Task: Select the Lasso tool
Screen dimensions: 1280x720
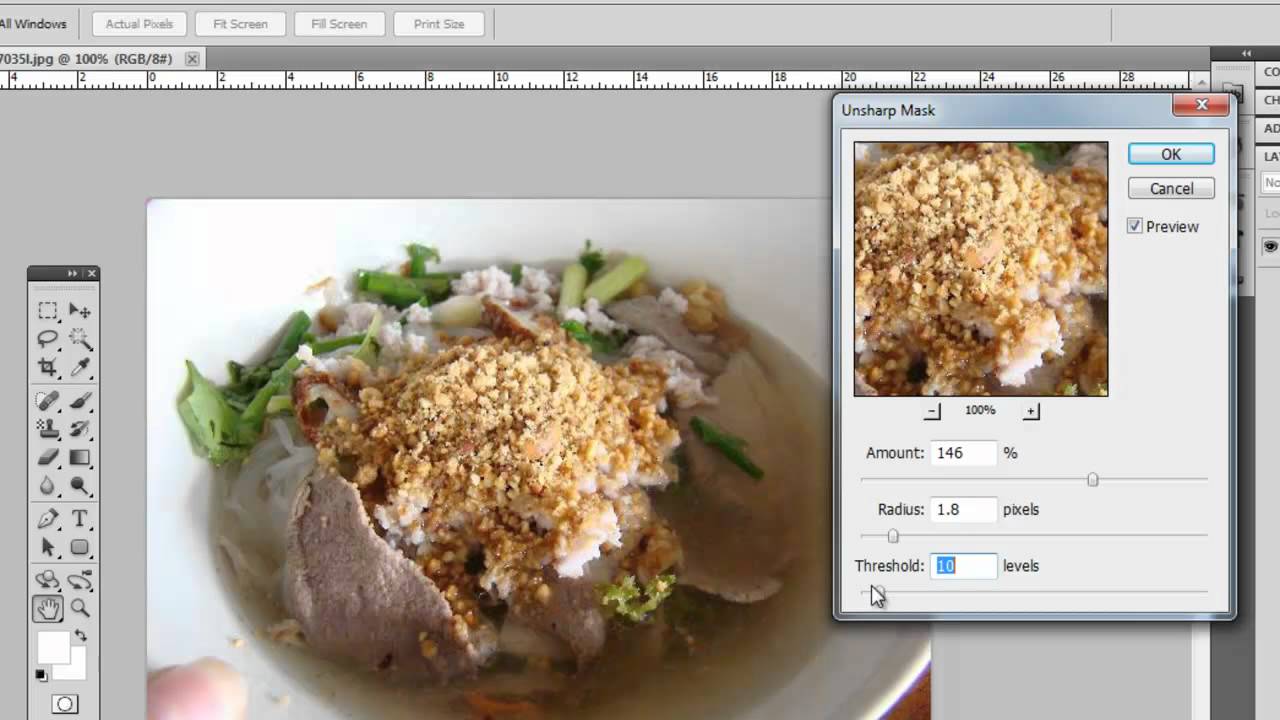Action: (x=47, y=339)
